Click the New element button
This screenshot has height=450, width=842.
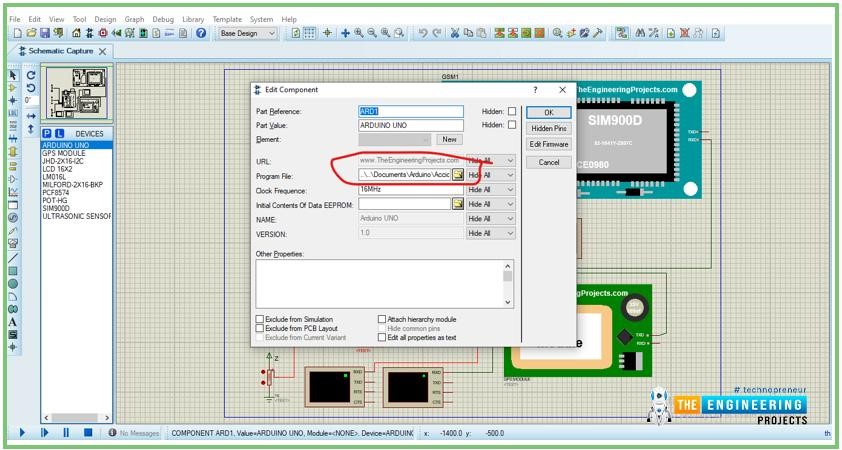449,140
